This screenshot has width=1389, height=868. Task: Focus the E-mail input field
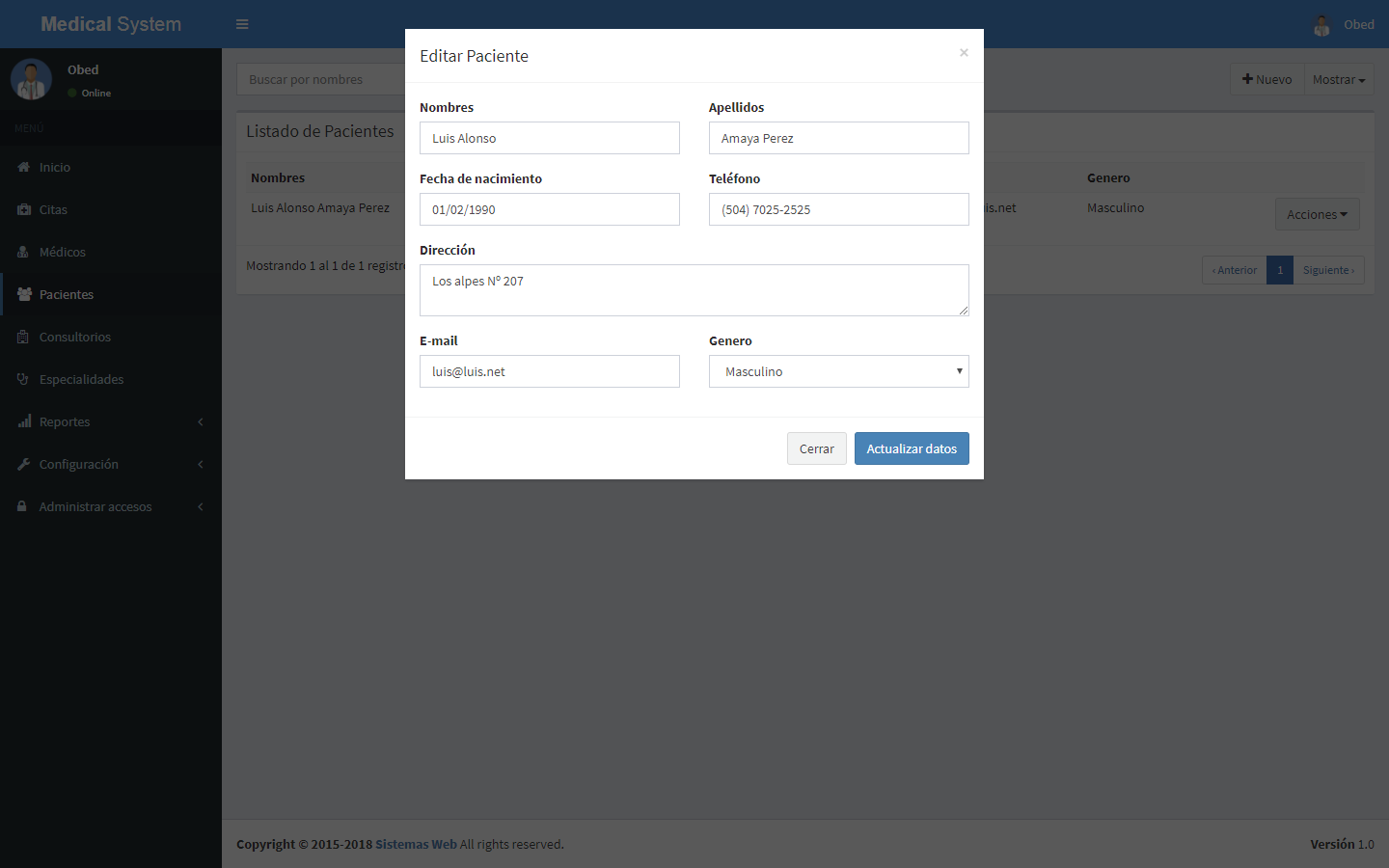(550, 371)
